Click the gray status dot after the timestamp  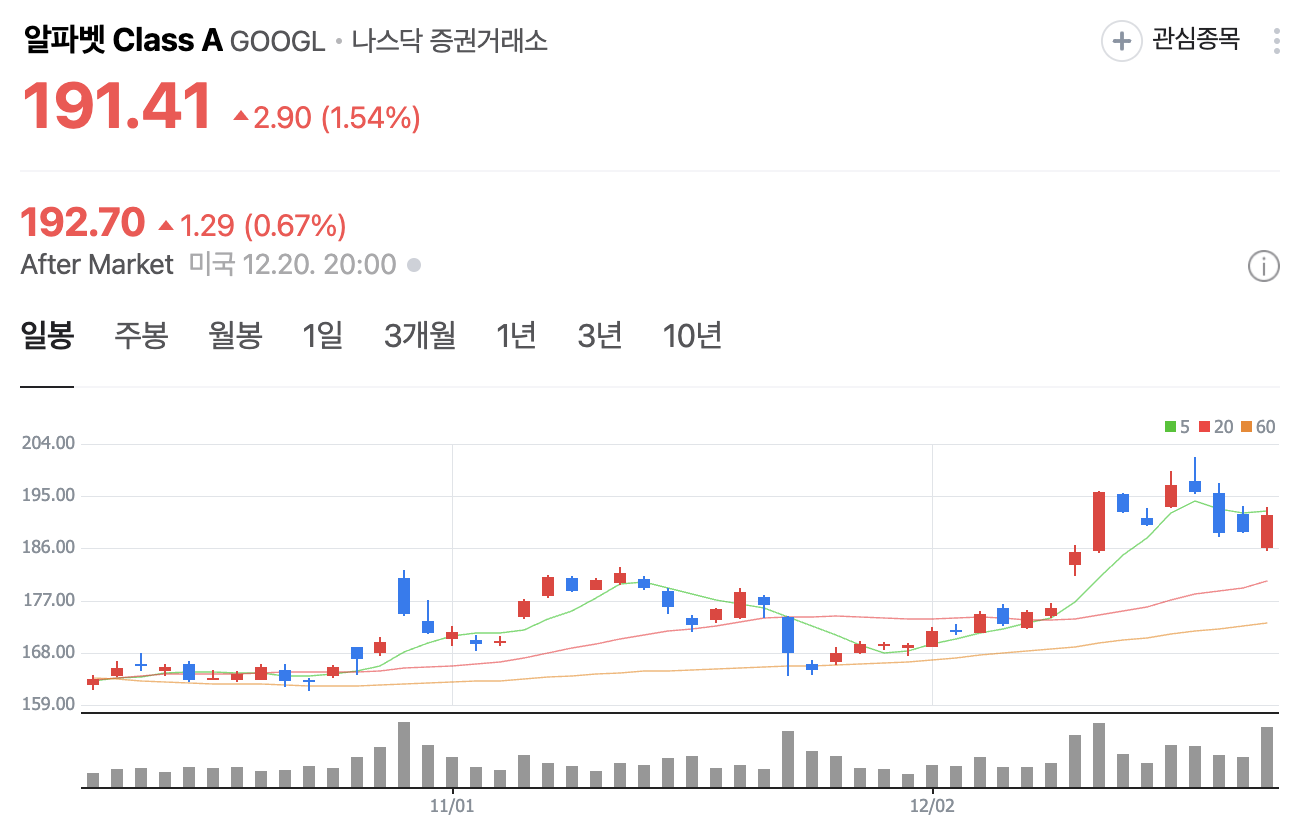click(414, 266)
